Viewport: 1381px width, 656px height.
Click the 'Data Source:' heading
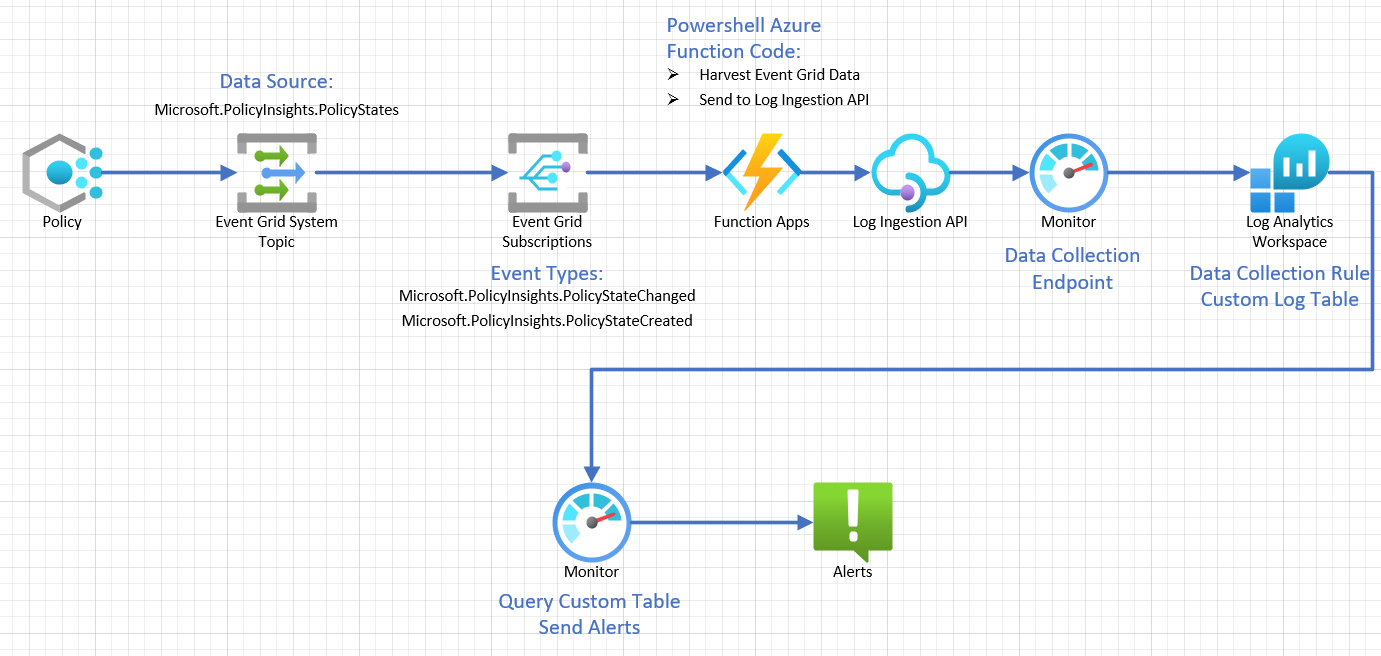[x=276, y=82]
